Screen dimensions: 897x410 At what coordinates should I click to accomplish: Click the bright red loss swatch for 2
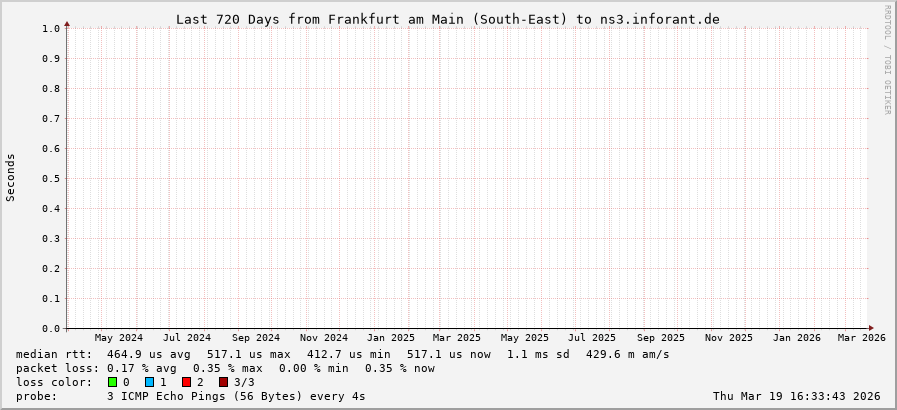186,382
